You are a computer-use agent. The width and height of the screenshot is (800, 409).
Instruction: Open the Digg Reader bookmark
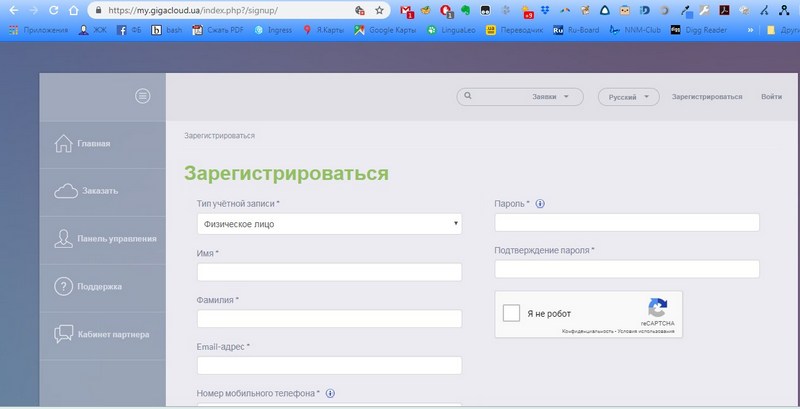(698, 30)
